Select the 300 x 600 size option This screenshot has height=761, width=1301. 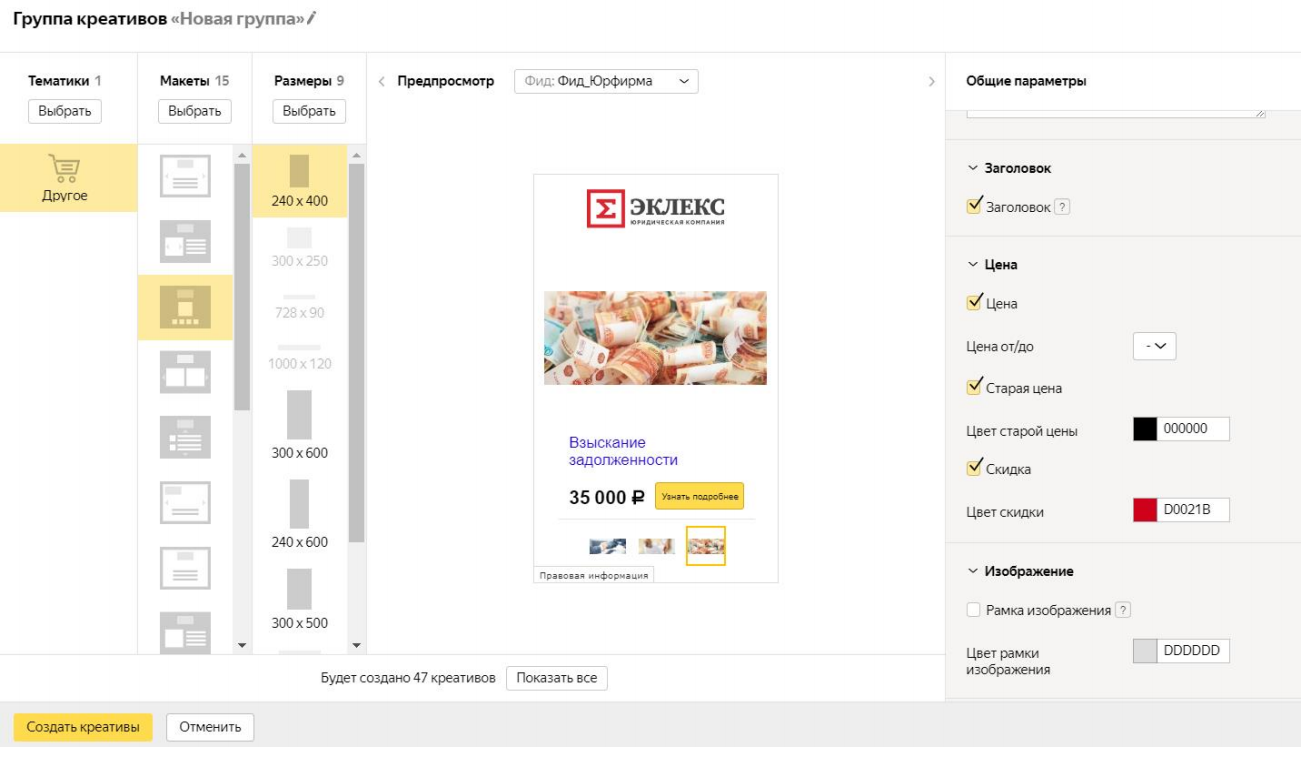pyautogui.click(x=299, y=416)
